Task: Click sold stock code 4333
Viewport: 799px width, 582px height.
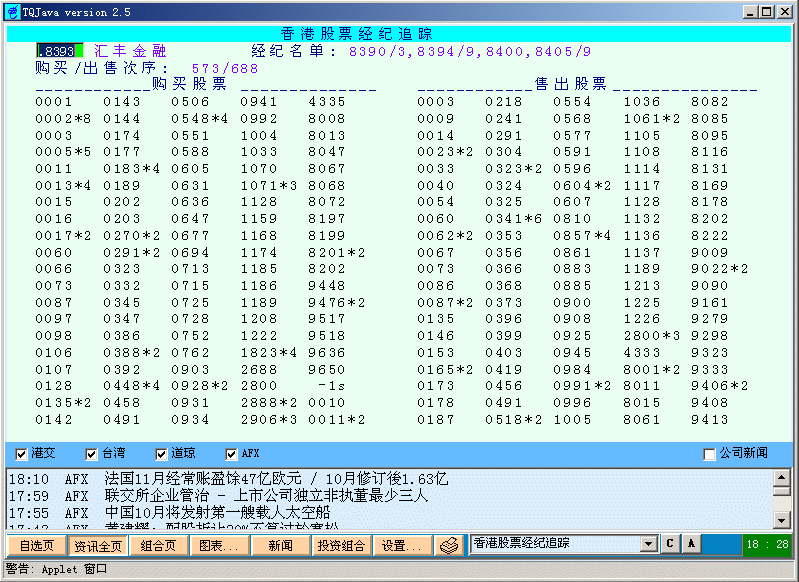Action: [642, 353]
